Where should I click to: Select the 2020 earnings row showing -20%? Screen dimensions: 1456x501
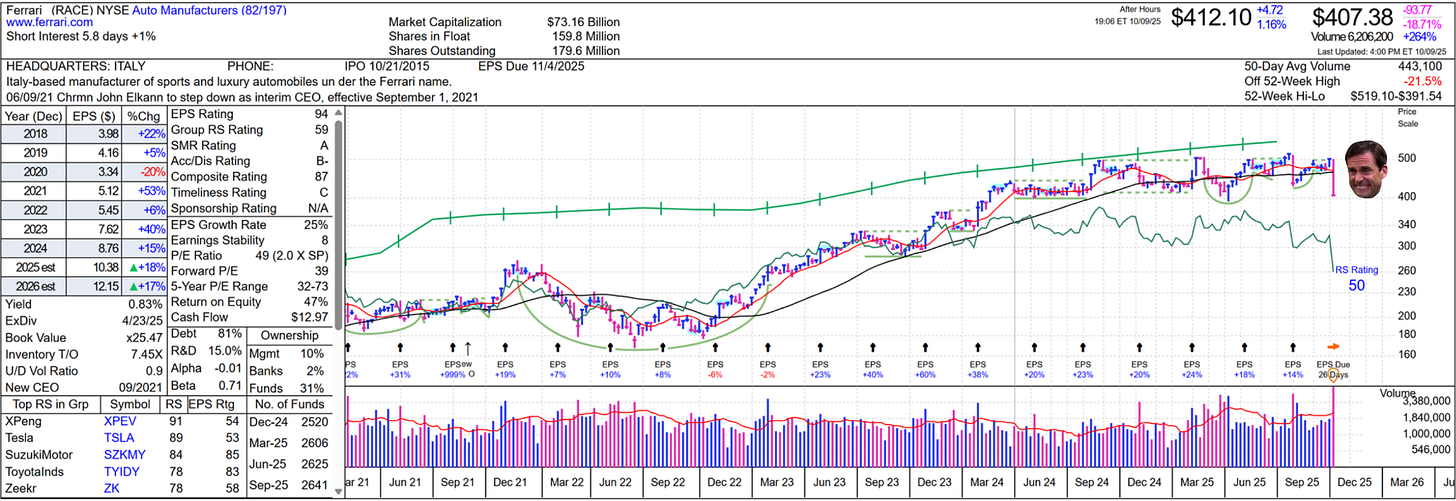coord(83,173)
